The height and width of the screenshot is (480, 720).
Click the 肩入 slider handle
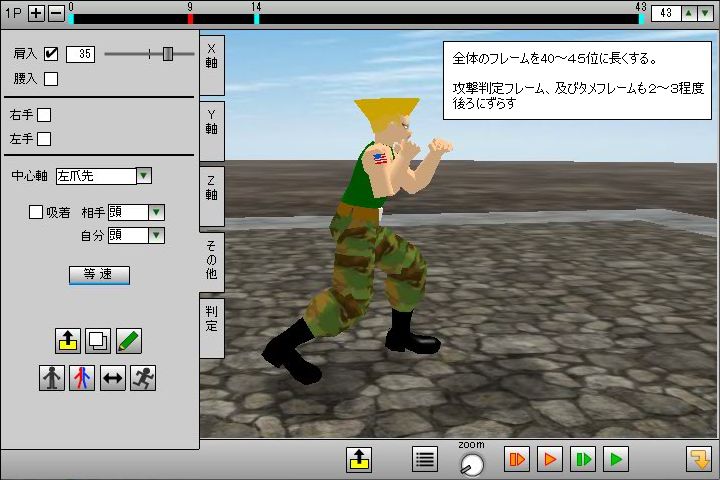168,54
